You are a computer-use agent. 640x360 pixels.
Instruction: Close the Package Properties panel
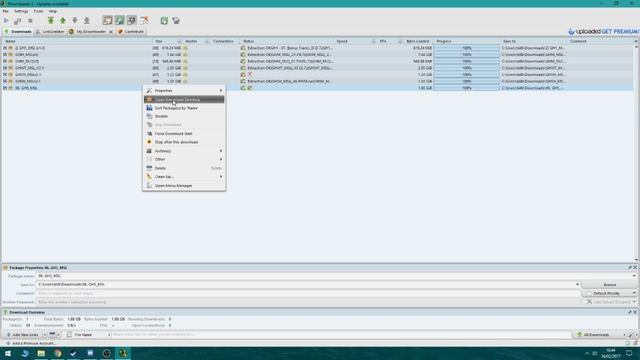pos(635,268)
